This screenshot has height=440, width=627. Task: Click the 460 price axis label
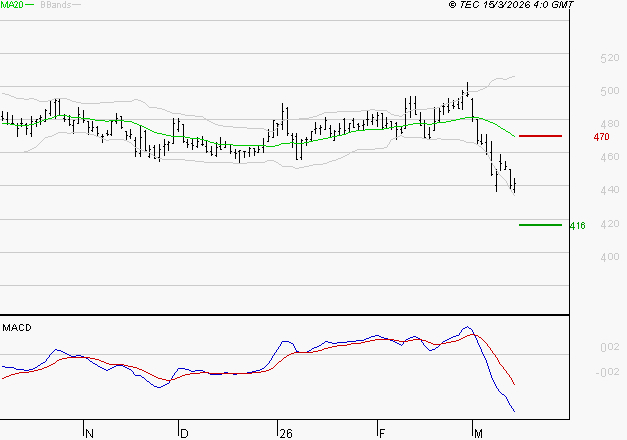(x=609, y=157)
